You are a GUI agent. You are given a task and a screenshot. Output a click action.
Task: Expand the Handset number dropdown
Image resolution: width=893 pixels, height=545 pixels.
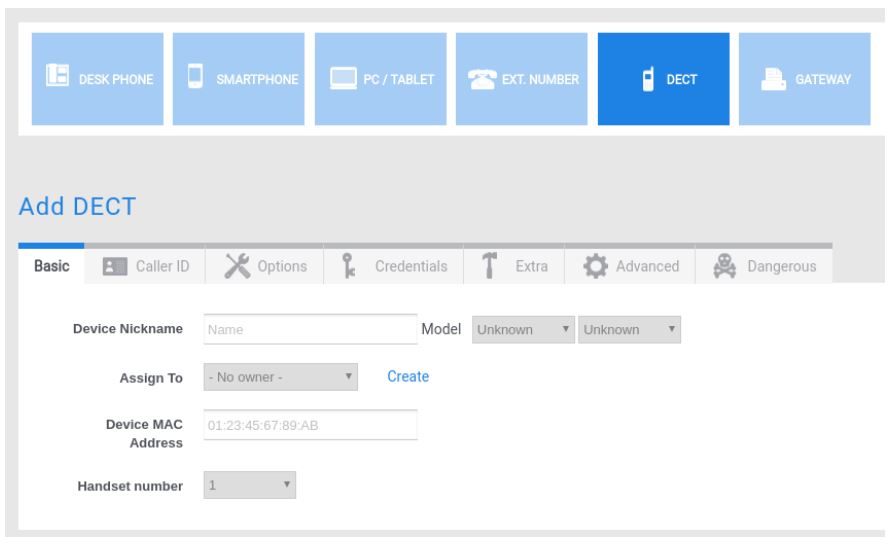250,486
